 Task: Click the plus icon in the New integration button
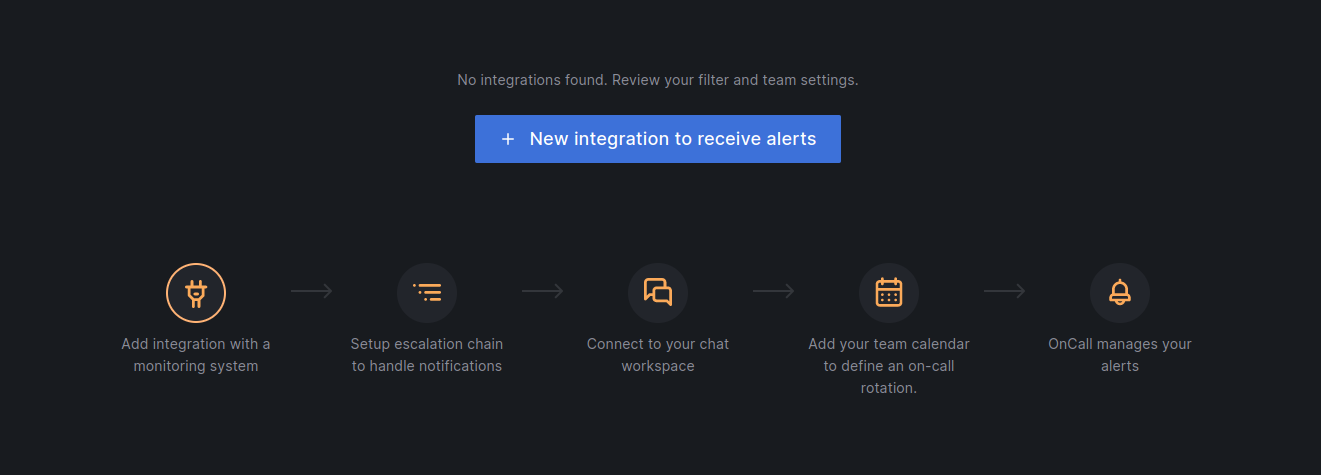[x=508, y=139]
